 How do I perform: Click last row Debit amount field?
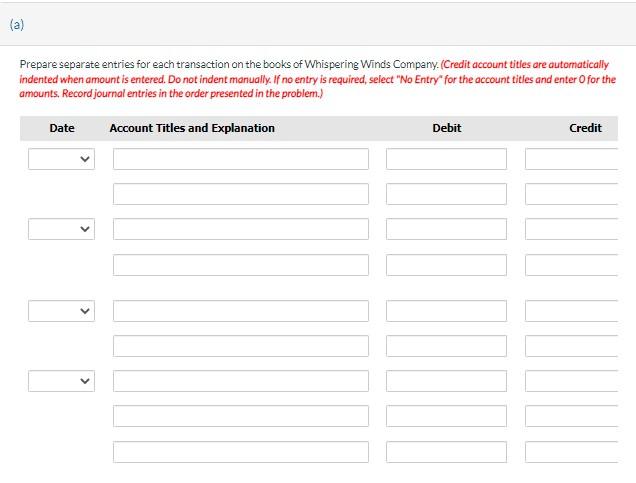coord(446,452)
